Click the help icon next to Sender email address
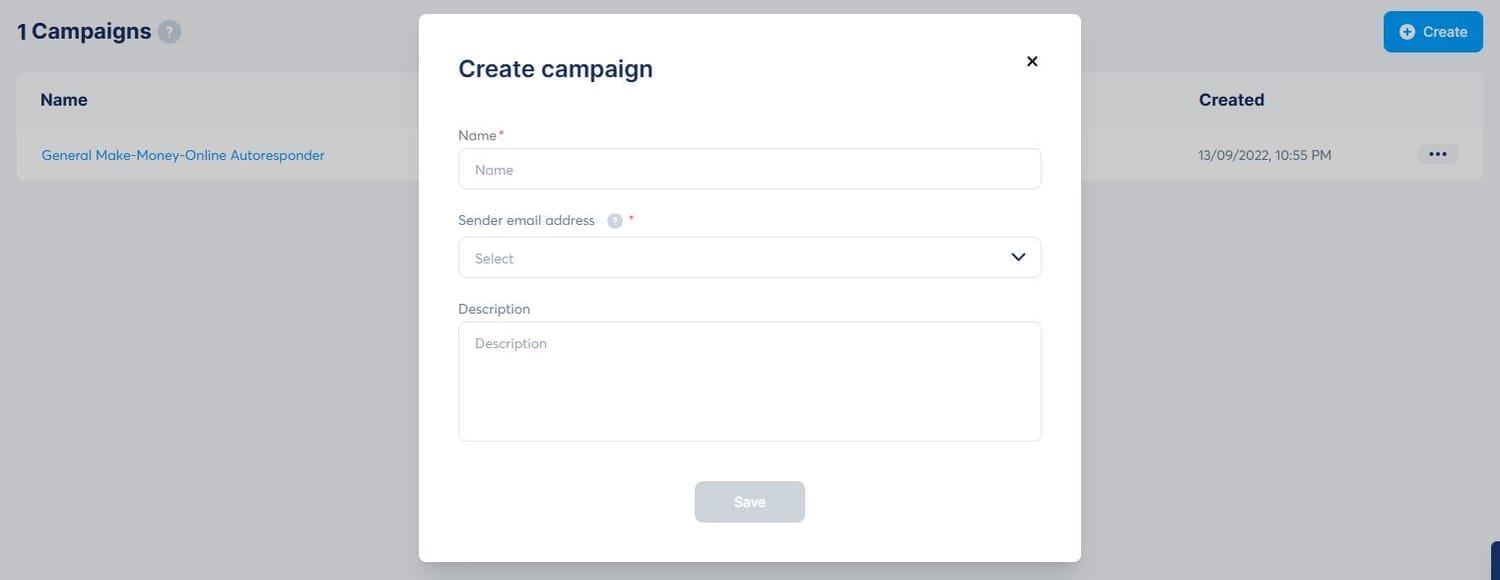 (x=615, y=221)
